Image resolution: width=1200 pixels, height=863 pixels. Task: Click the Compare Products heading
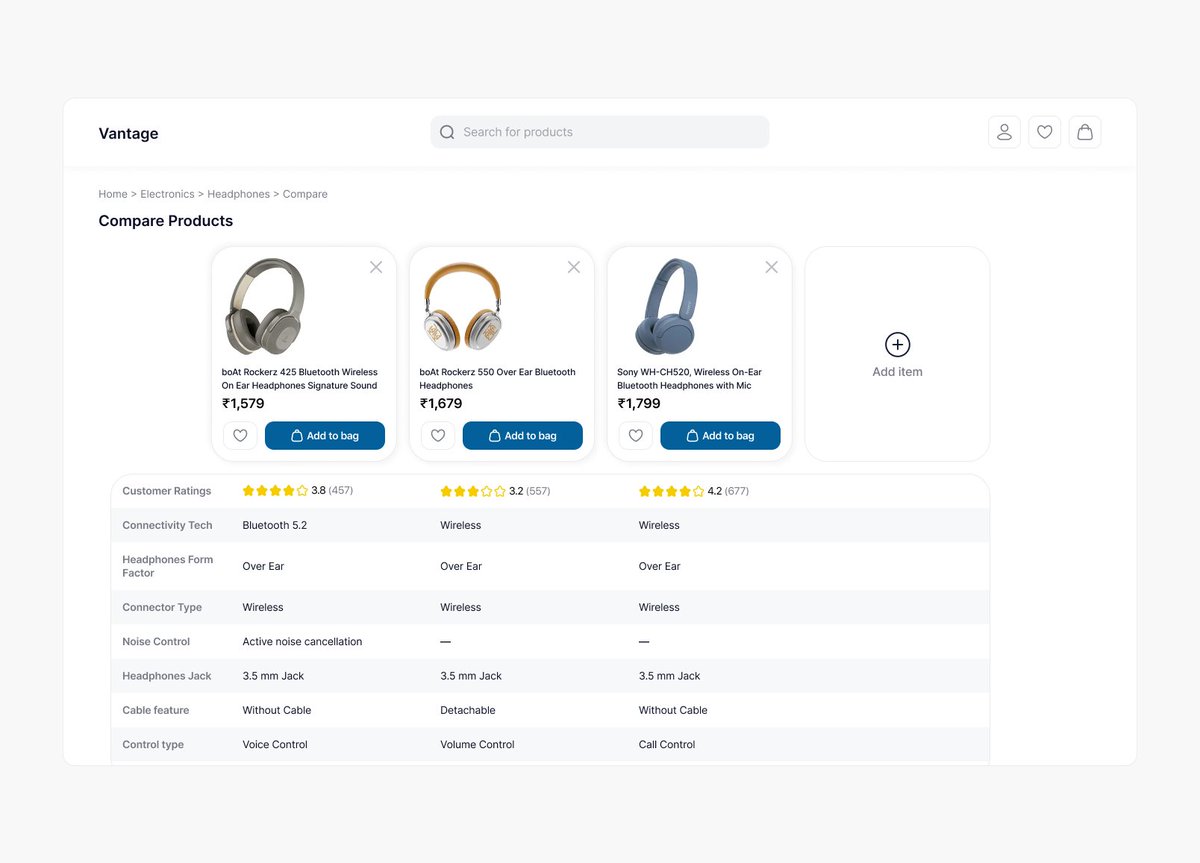(x=166, y=221)
